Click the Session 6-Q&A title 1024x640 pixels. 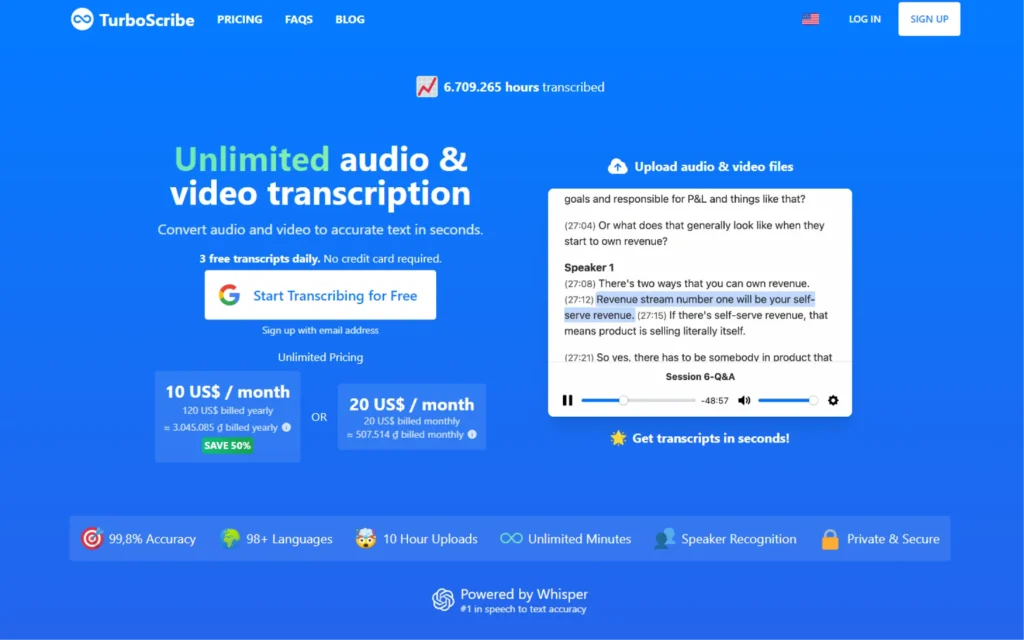700,377
